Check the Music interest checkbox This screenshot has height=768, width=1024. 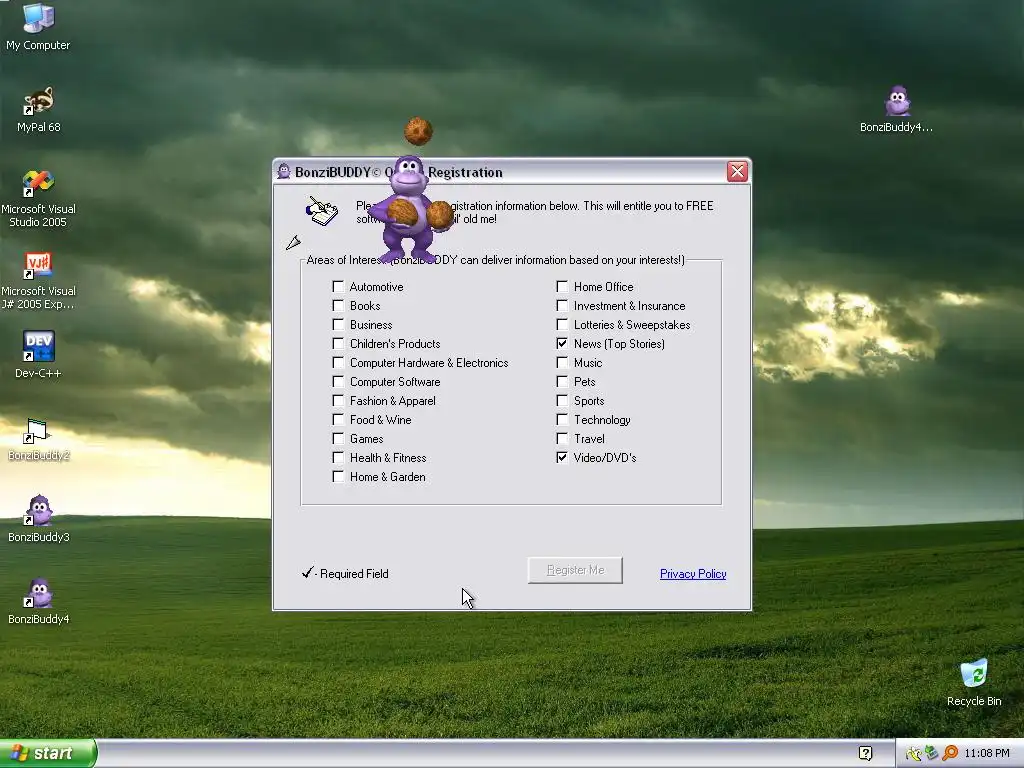[x=562, y=362]
